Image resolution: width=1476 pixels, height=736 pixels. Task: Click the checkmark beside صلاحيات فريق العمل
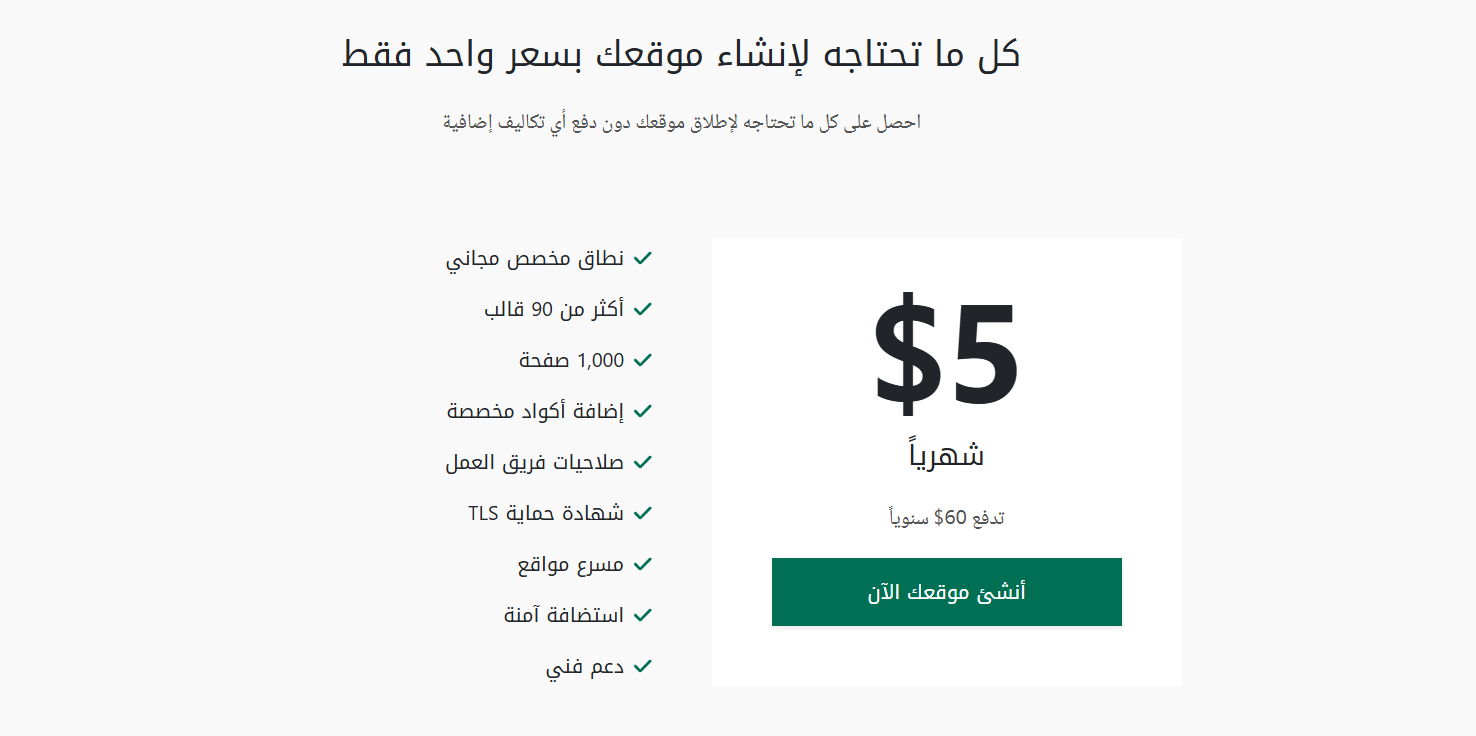643,462
